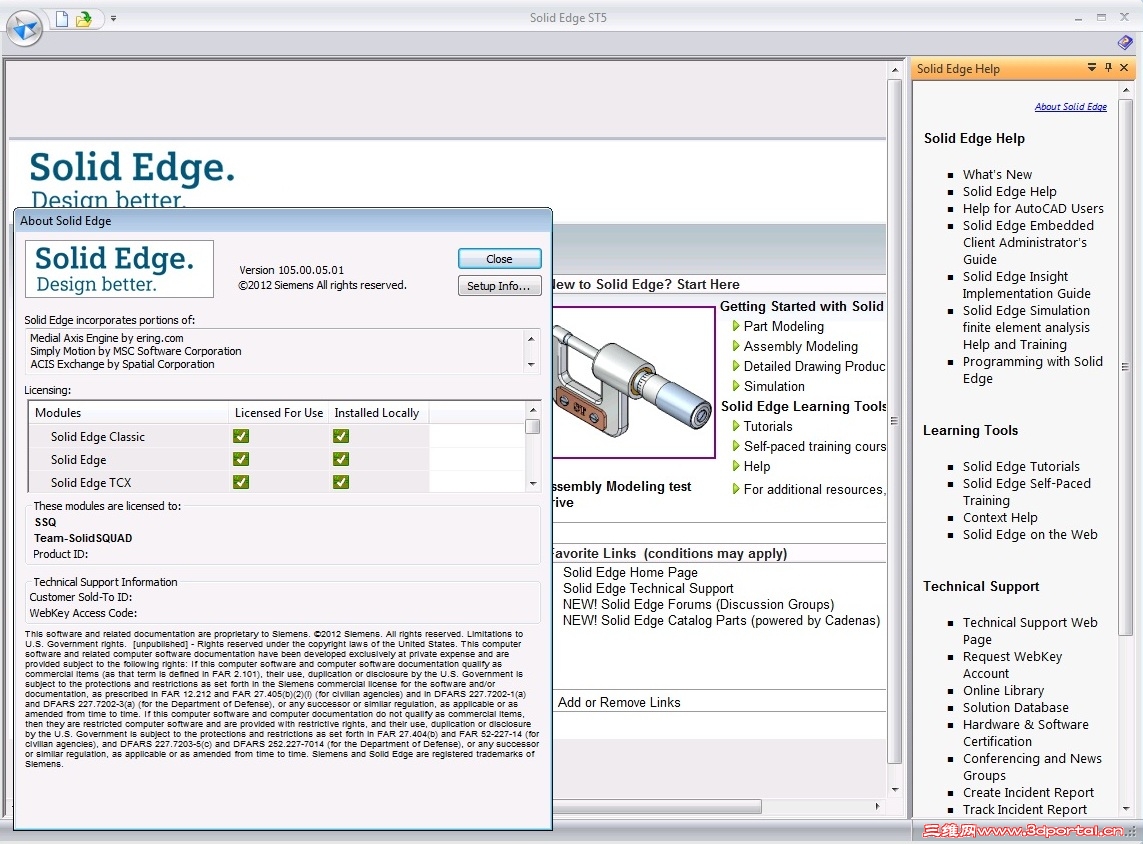Click Add or Remove Links
1143x844 pixels.
(619, 703)
